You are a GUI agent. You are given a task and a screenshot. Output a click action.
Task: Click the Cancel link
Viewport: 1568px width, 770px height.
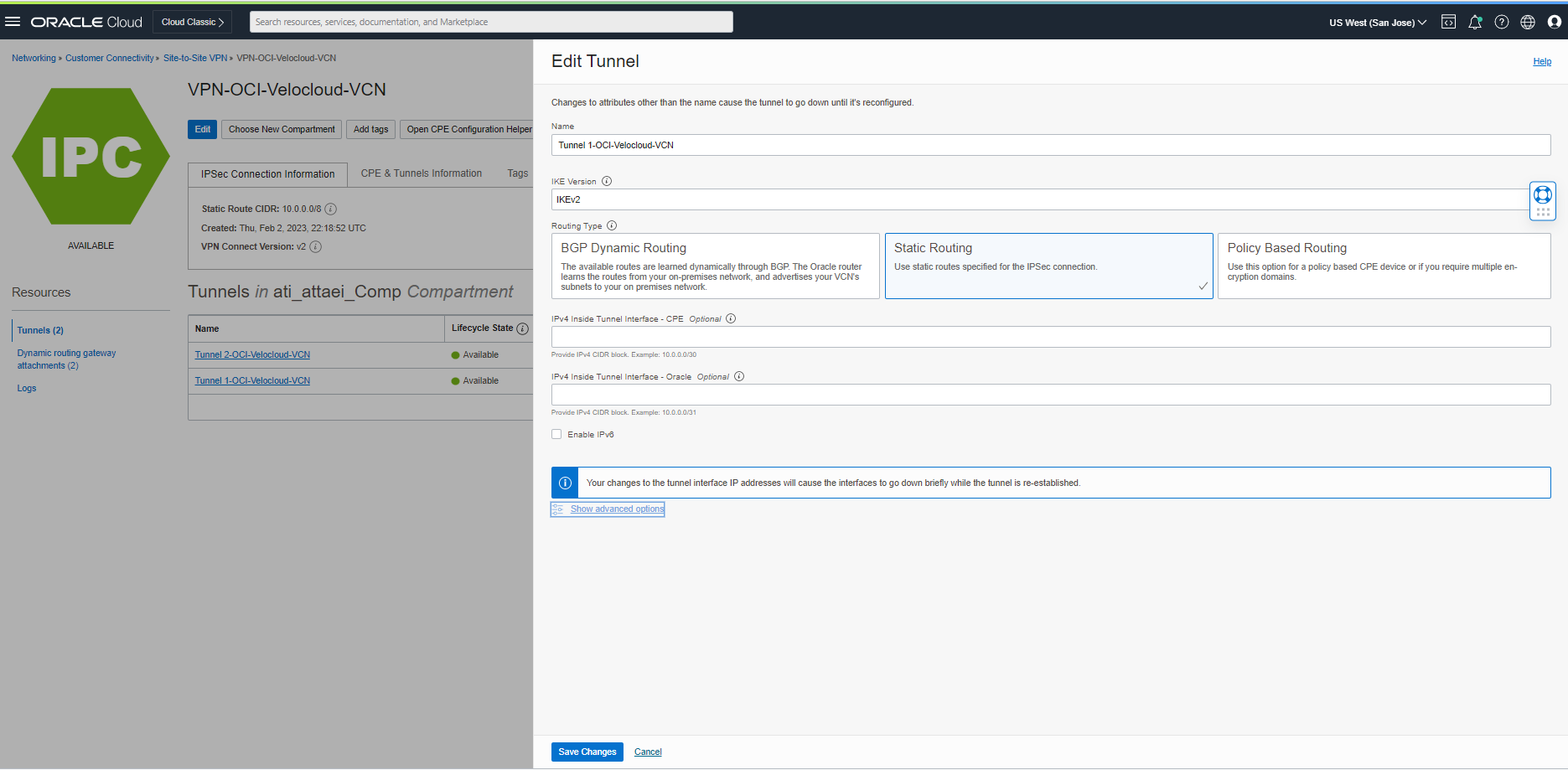(648, 752)
